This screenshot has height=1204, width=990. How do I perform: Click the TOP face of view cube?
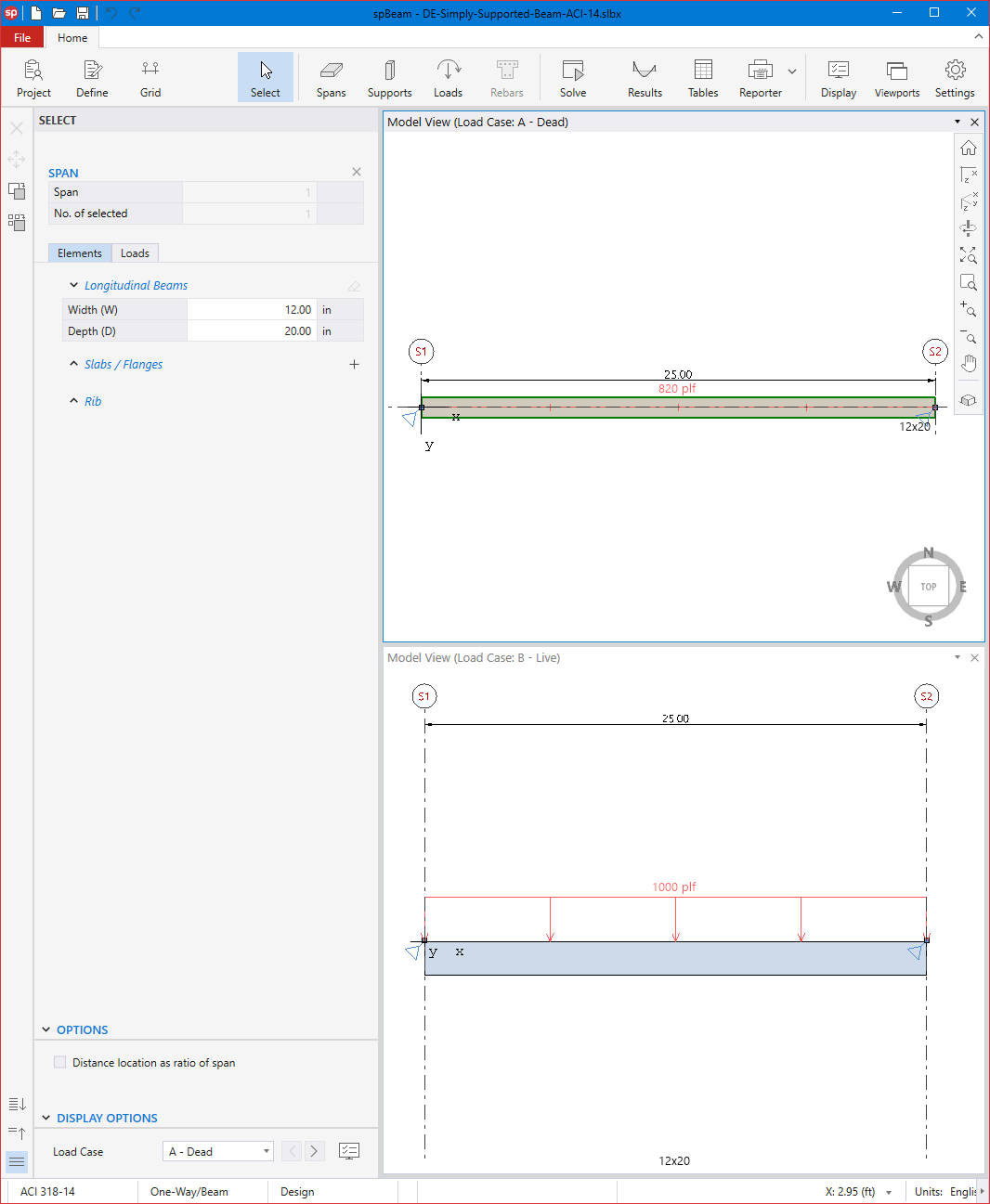(x=929, y=587)
